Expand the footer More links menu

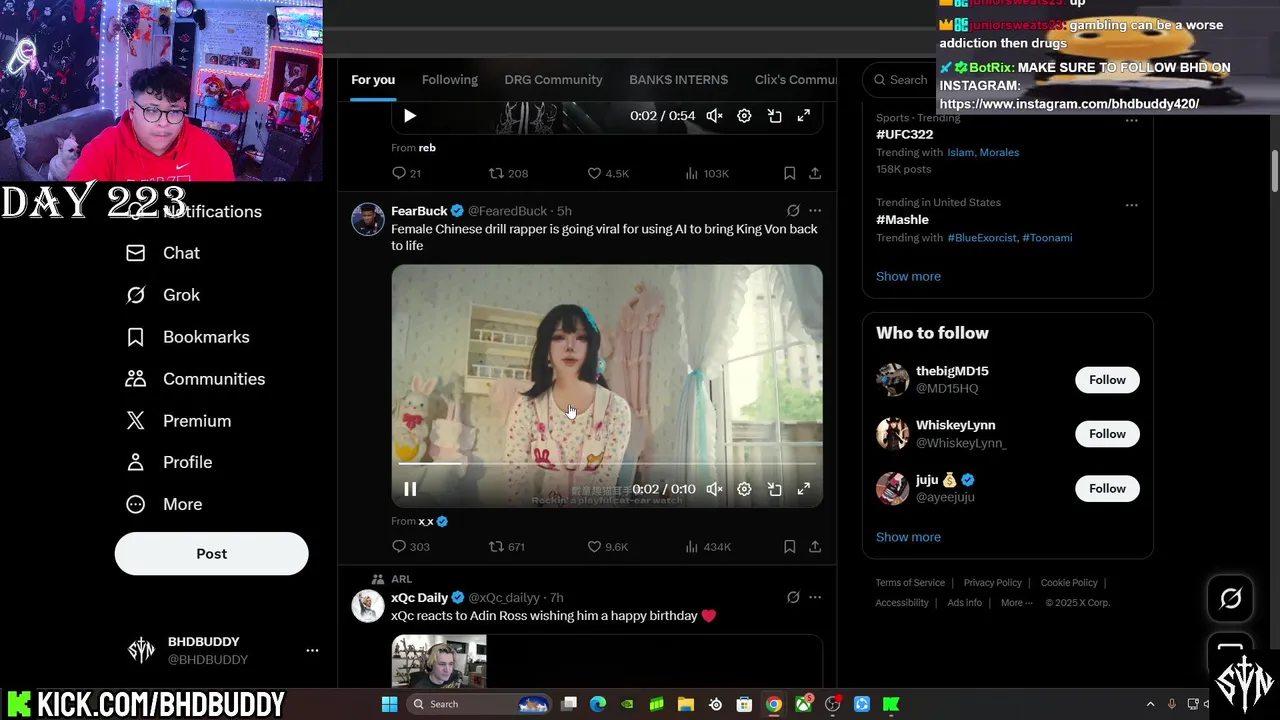click(1017, 603)
